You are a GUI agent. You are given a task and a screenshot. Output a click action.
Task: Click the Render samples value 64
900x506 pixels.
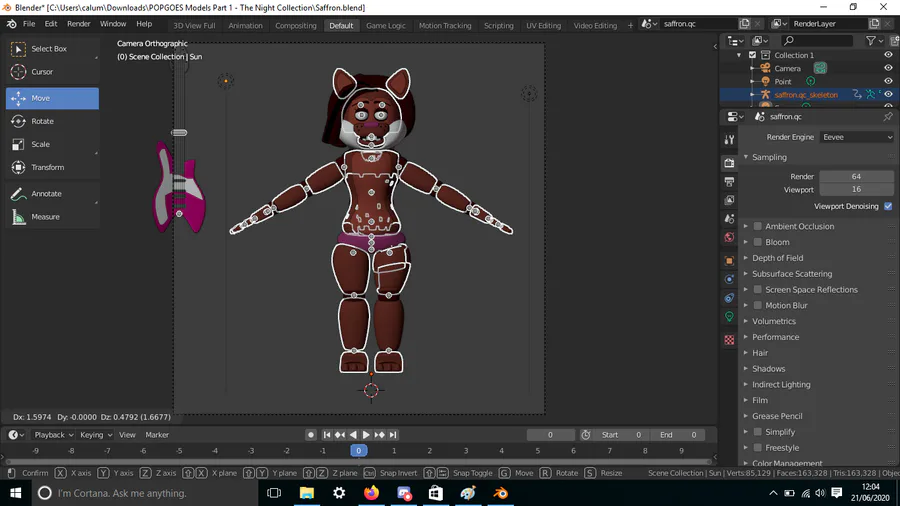tap(856, 176)
